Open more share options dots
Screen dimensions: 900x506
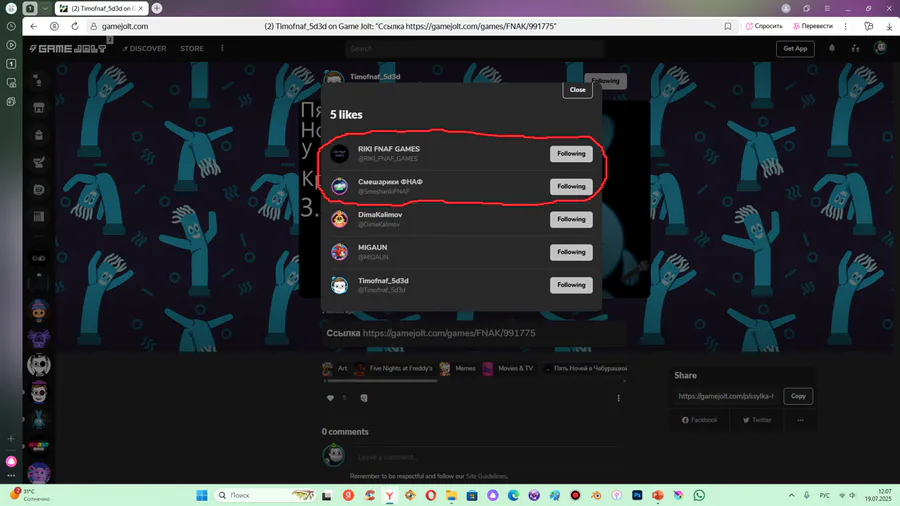click(800, 420)
